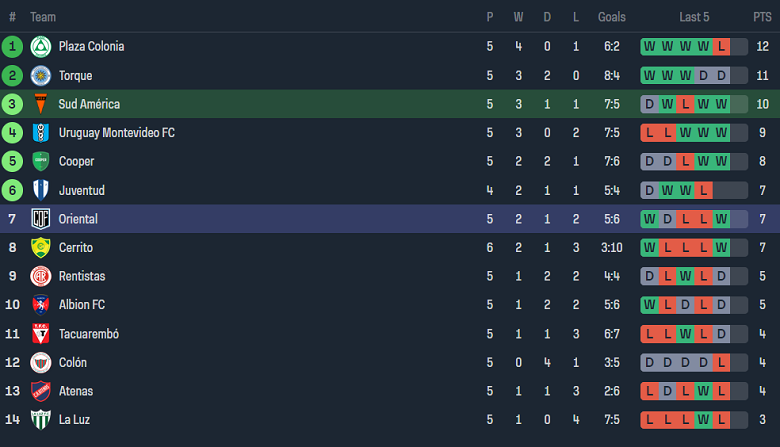The image size is (780, 447).
Task: Click Plaza Colonia's most recent loss badge
Action: coord(721,46)
